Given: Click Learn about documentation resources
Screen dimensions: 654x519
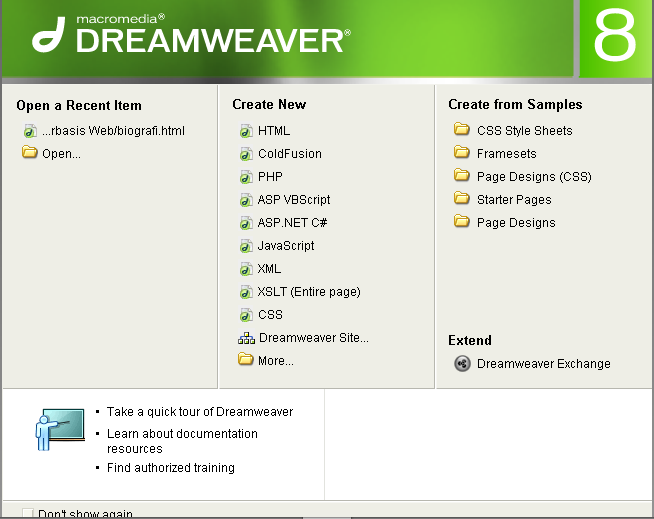Looking at the screenshot, I should coord(182,441).
